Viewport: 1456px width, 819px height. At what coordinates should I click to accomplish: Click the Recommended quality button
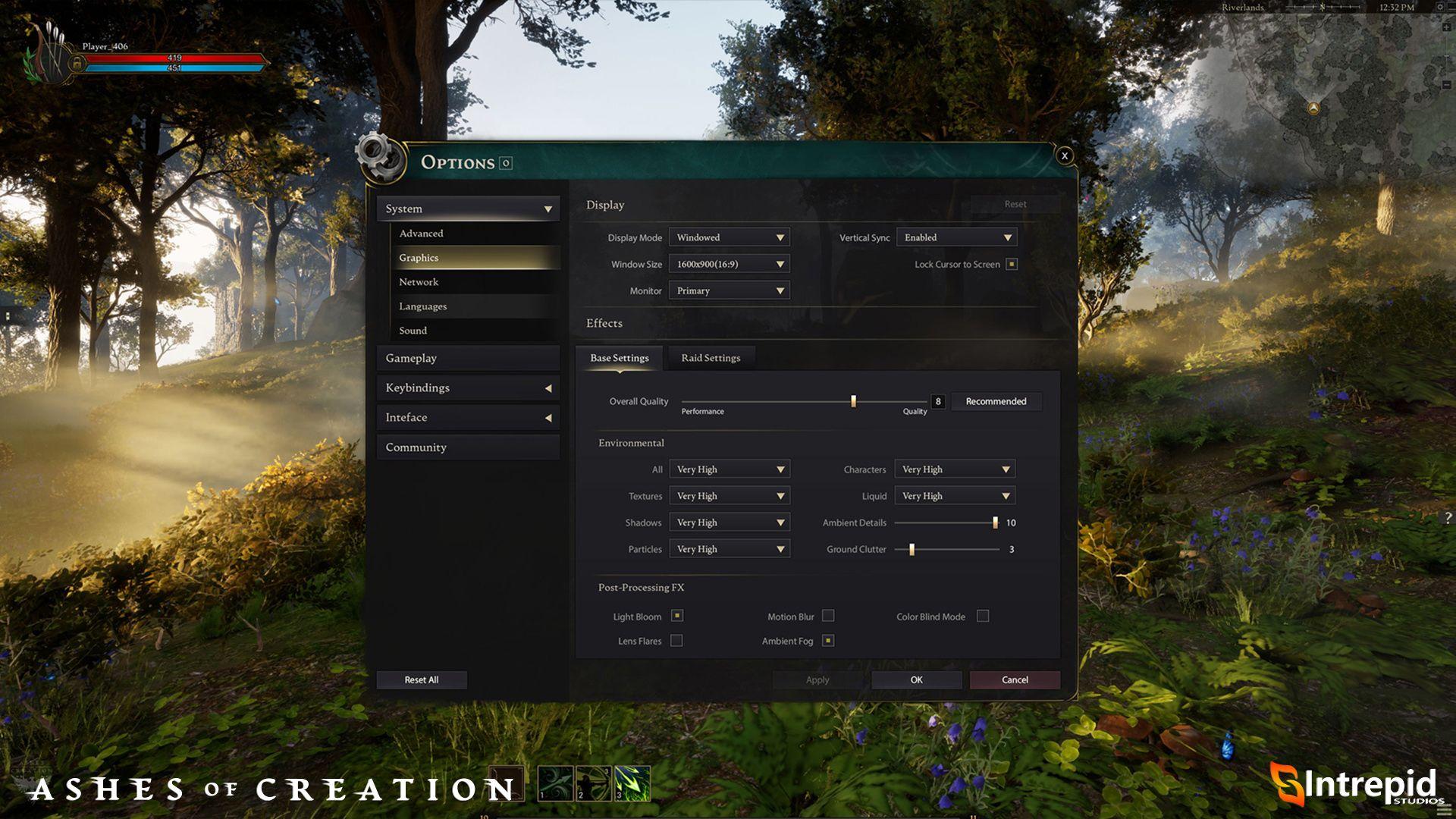(x=996, y=401)
